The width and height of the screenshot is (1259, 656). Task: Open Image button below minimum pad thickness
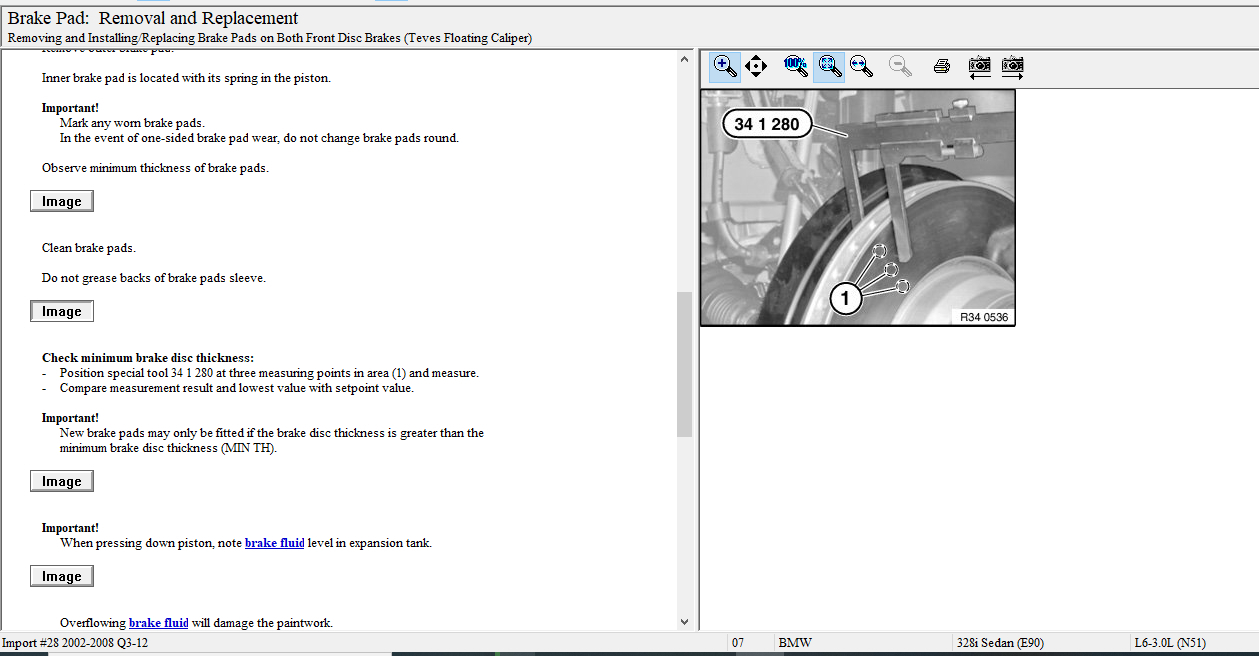pos(62,202)
